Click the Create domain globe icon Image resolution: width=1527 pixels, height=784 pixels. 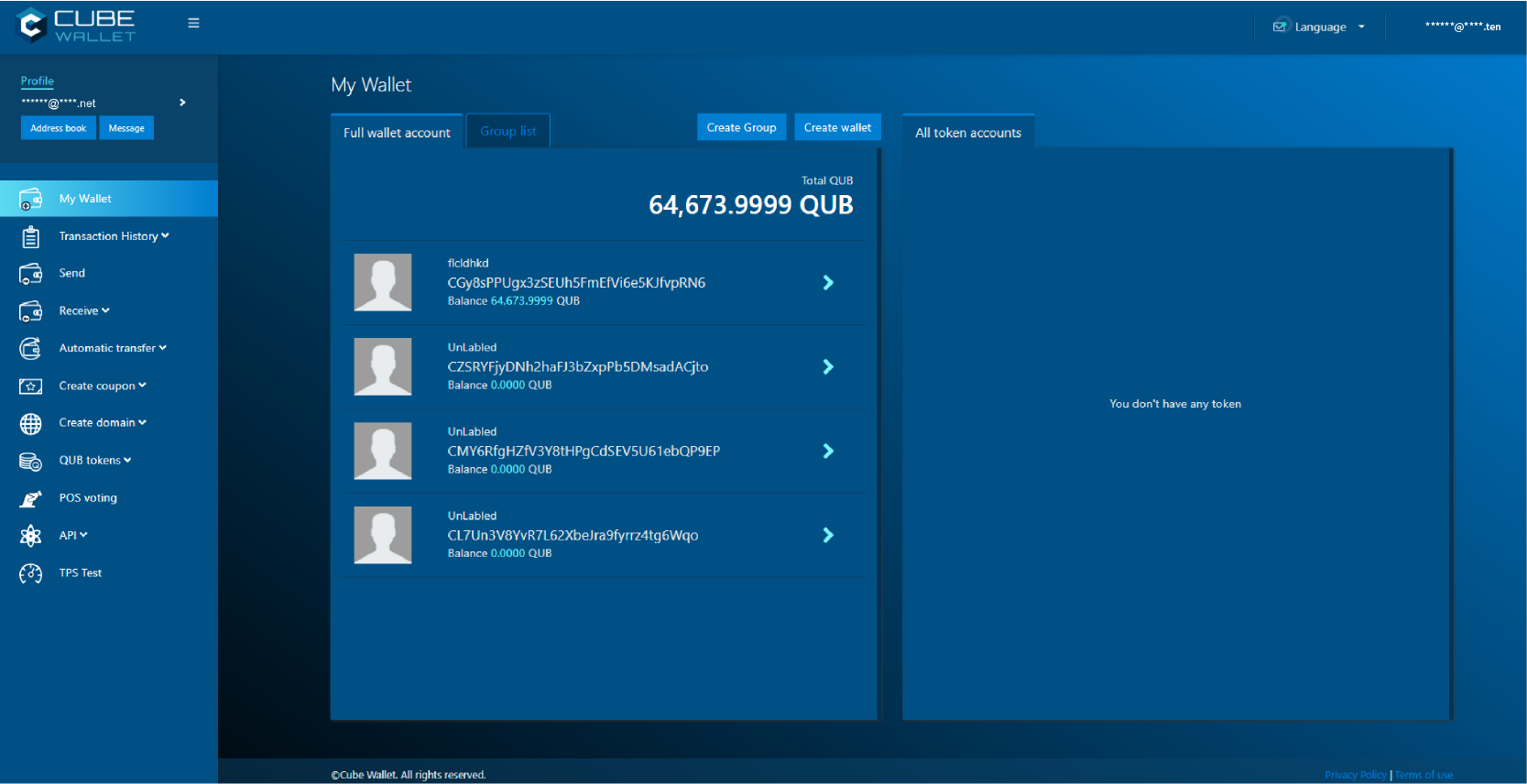click(30, 423)
